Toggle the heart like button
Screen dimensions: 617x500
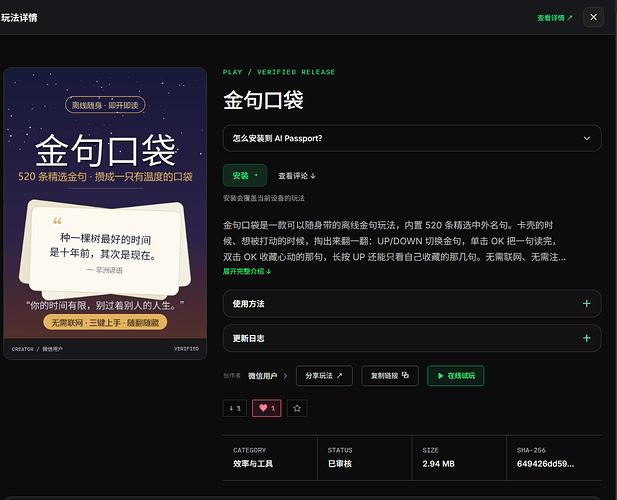coord(267,408)
